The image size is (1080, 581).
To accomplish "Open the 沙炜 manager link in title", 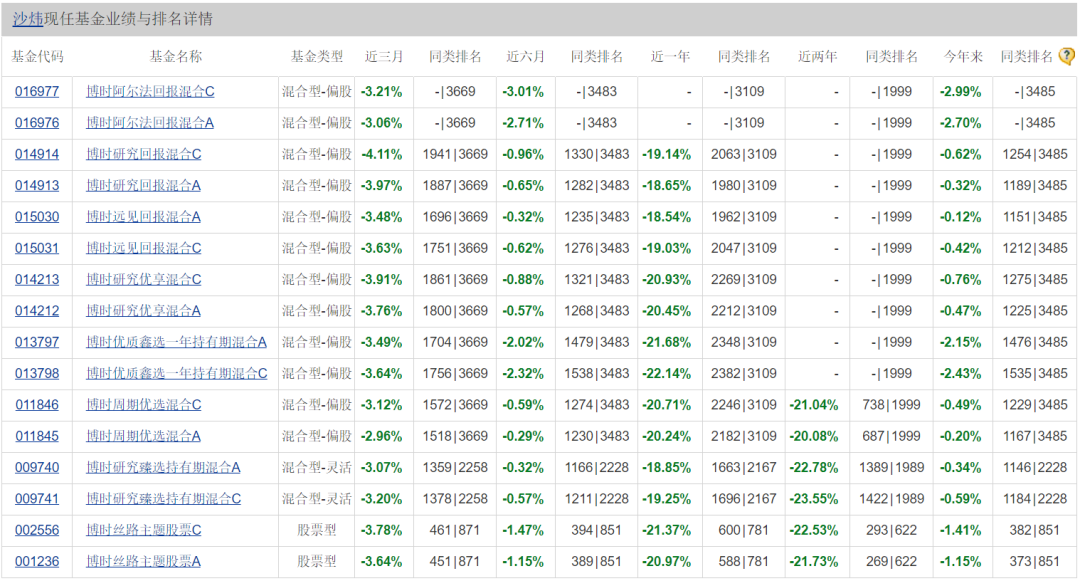I will (x=28, y=19).
